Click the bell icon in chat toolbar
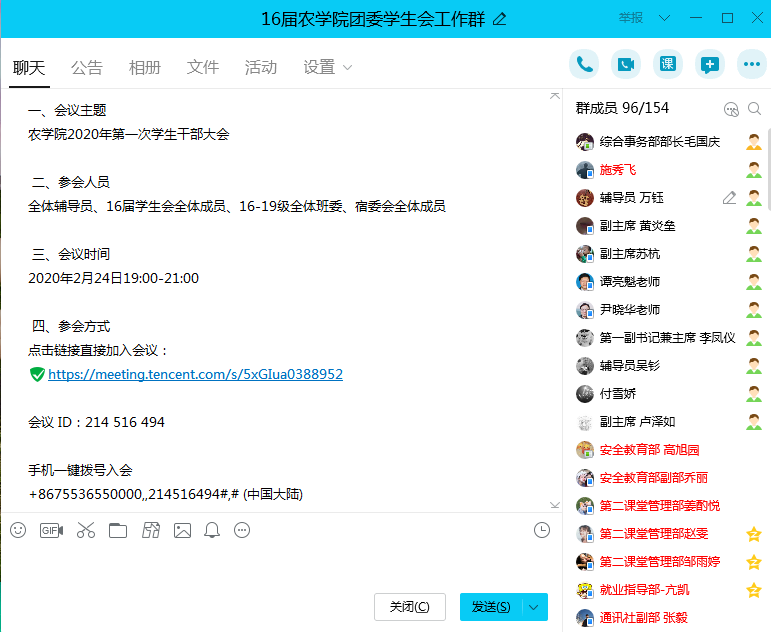Image resolution: width=771 pixels, height=632 pixels. click(212, 530)
